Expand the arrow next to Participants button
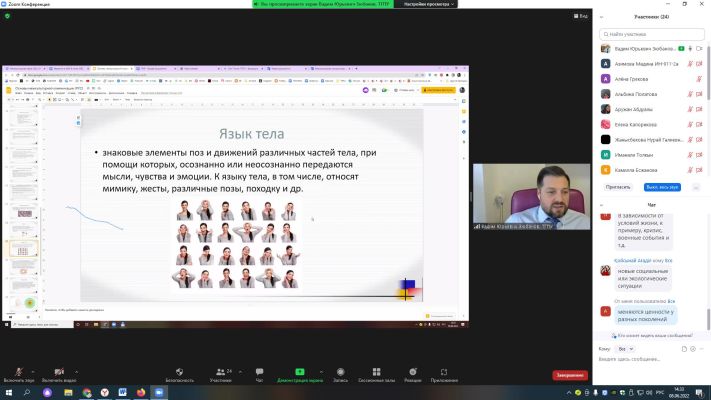The image size is (711, 400). 240,372
